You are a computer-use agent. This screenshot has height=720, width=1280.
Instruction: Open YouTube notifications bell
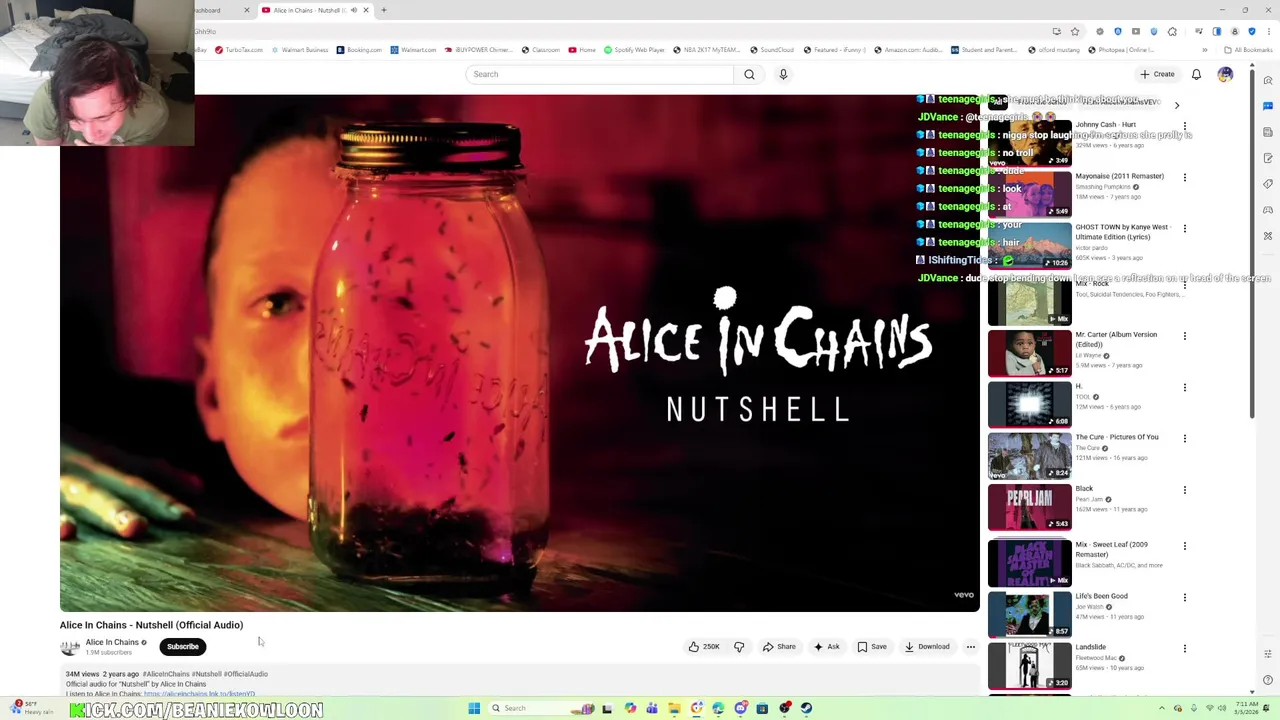pos(1196,74)
